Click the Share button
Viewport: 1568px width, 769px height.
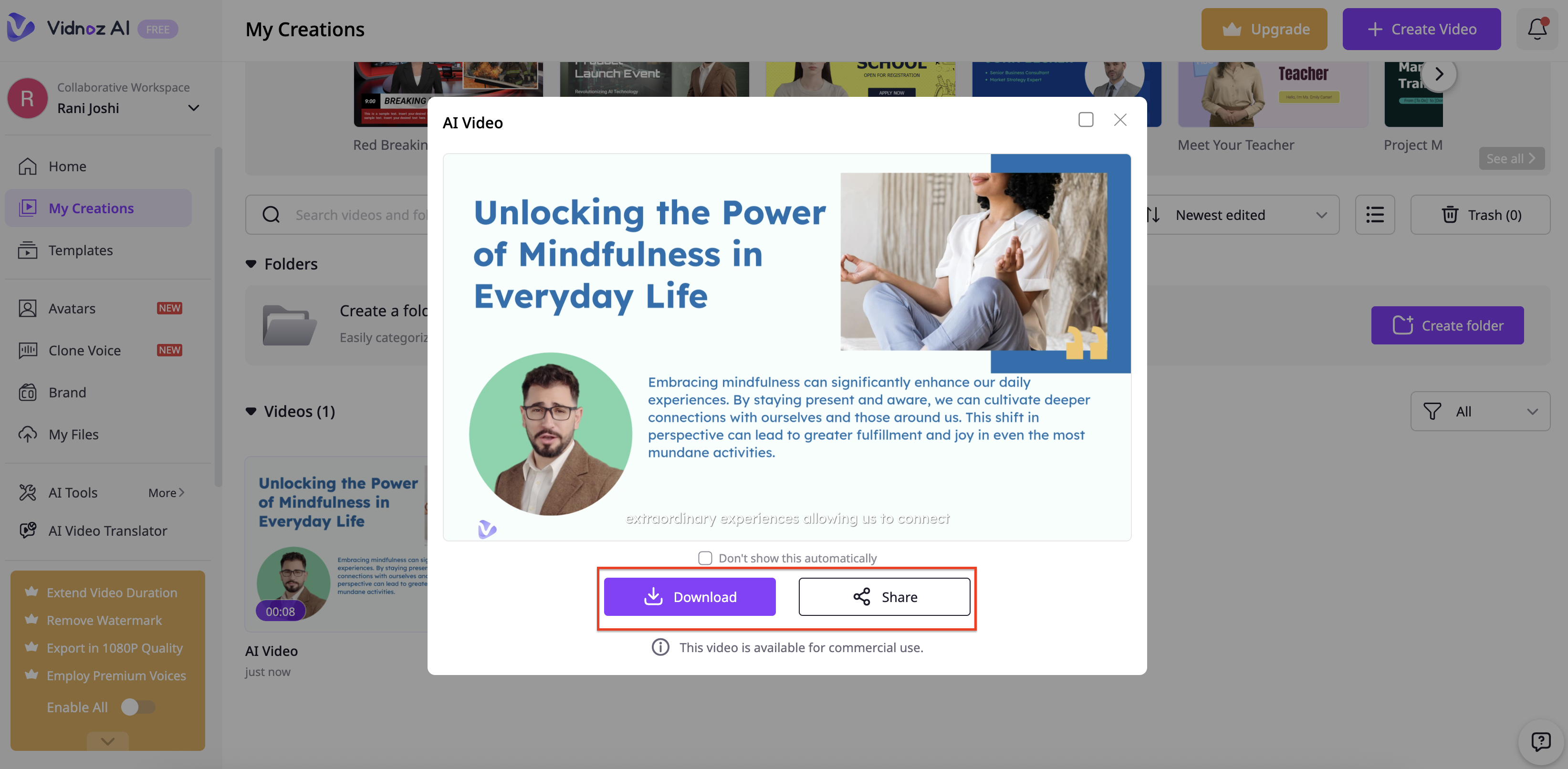[884, 597]
